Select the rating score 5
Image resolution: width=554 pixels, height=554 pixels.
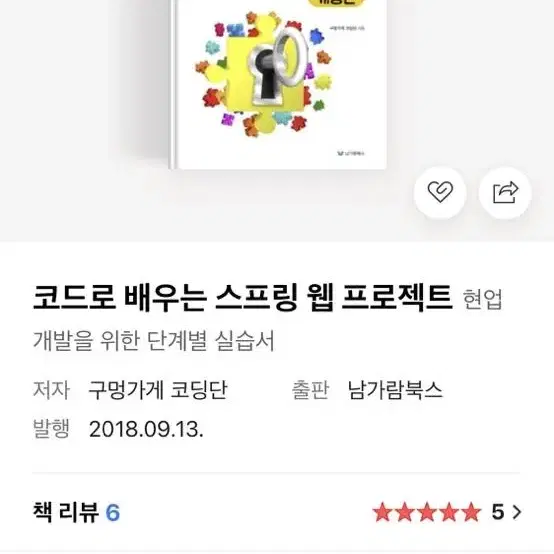pyautogui.click(x=498, y=512)
